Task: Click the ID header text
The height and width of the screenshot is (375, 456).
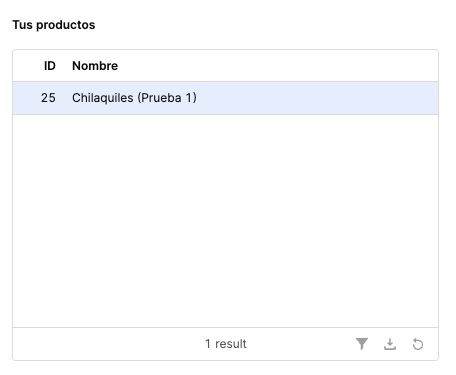Action: tap(50, 66)
